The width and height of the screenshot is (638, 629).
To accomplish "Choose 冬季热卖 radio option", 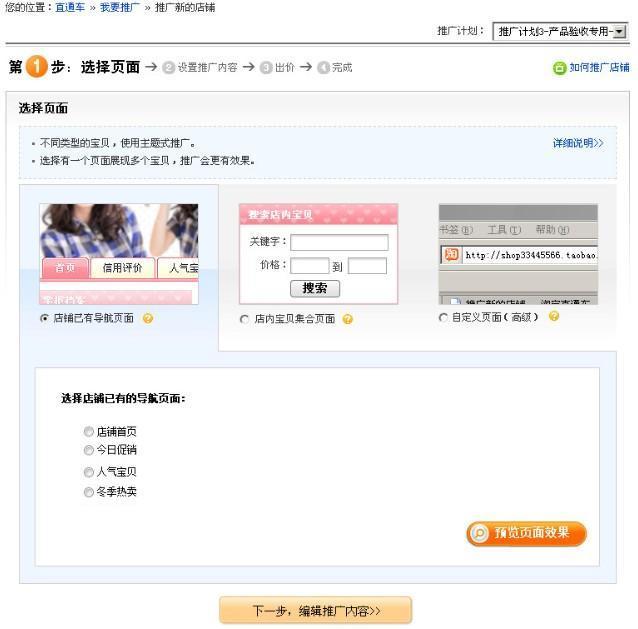I will pyautogui.click(x=89, y=492).
